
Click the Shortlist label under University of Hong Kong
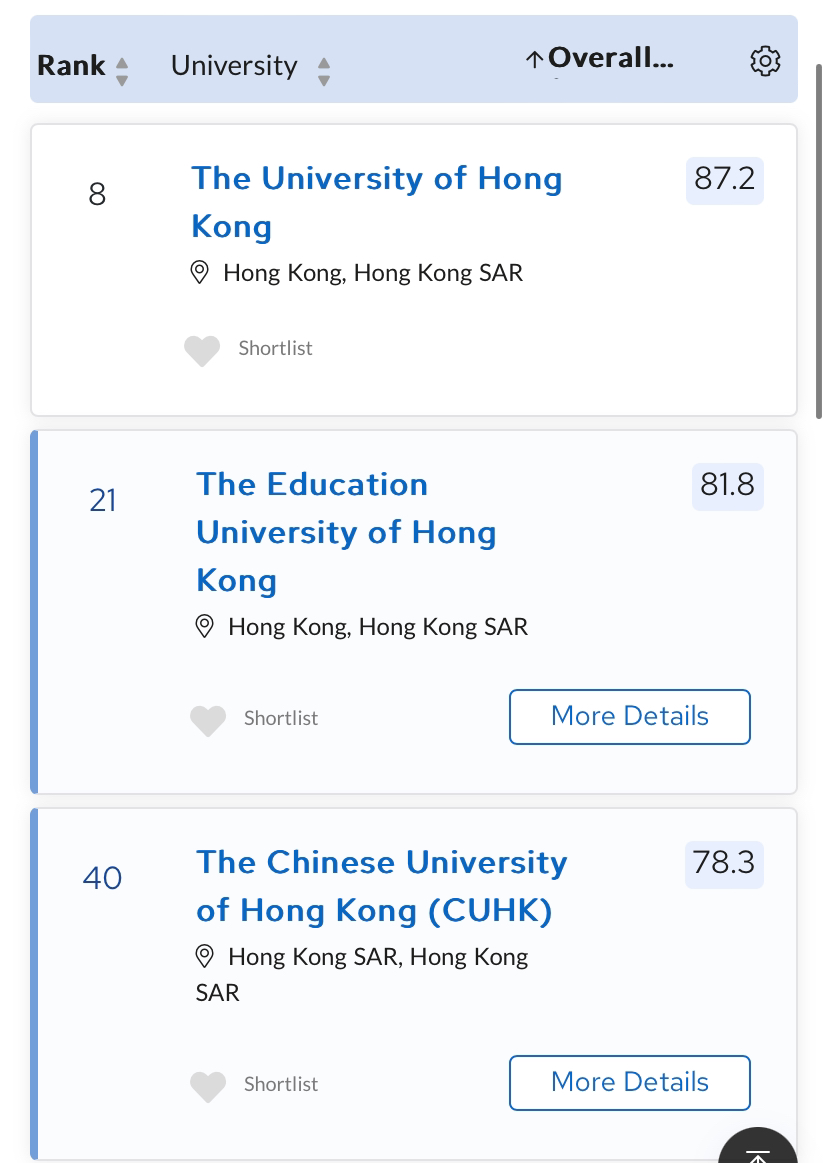pos(275,349)
